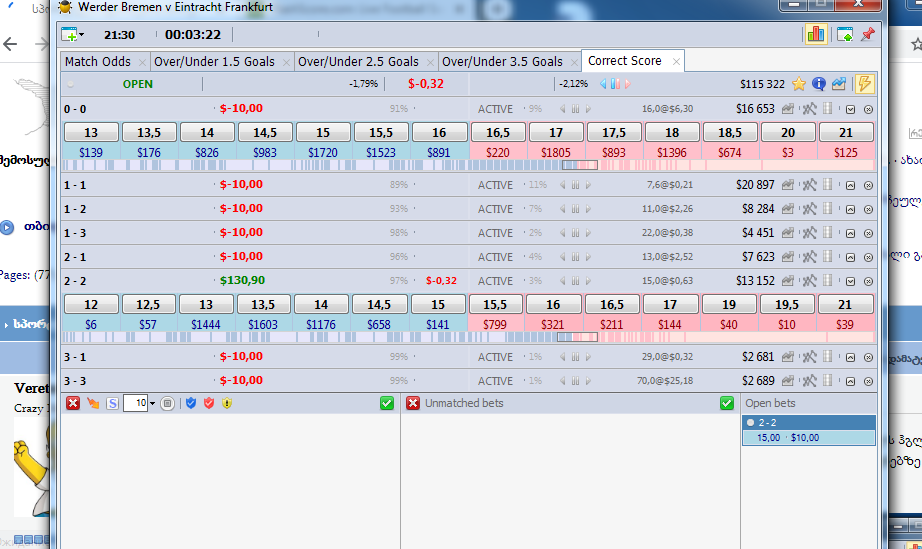922x549 pixels.
Task: Click the pause control in the 0 - 0 row
Action: point(575,109)
